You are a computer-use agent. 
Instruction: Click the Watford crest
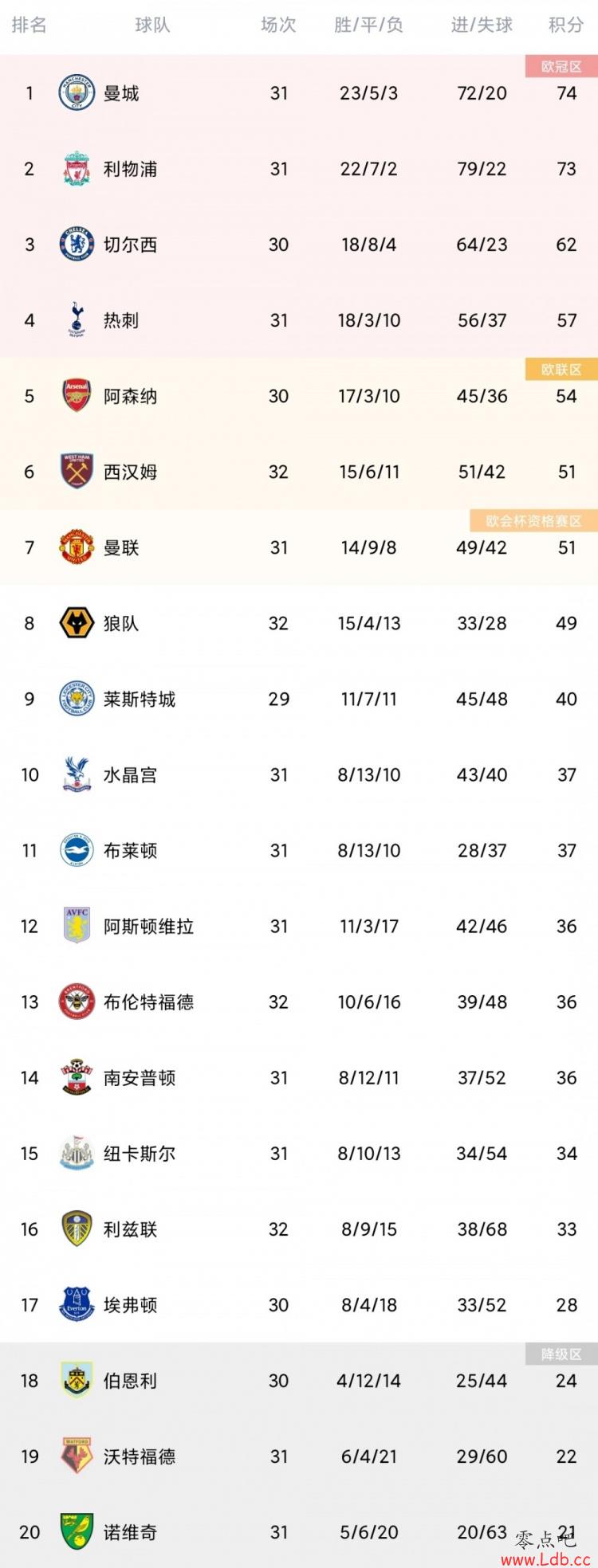[77, 1456]
